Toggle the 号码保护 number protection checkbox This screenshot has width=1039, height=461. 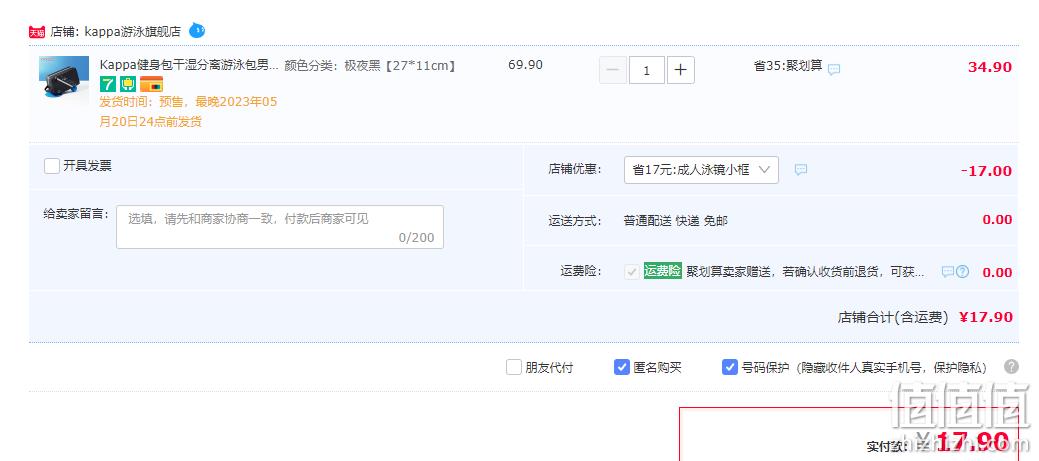point(730,367)
